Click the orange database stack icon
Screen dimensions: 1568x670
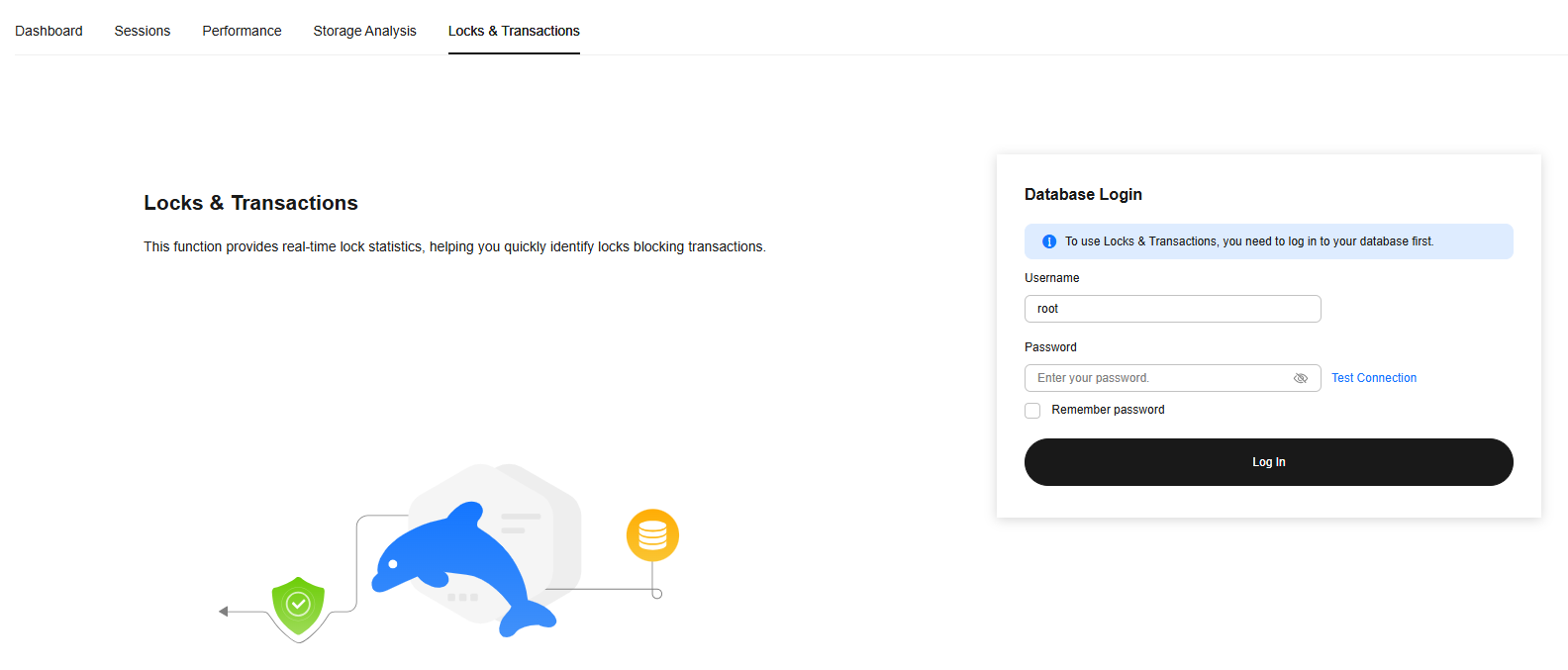(652, 535)
